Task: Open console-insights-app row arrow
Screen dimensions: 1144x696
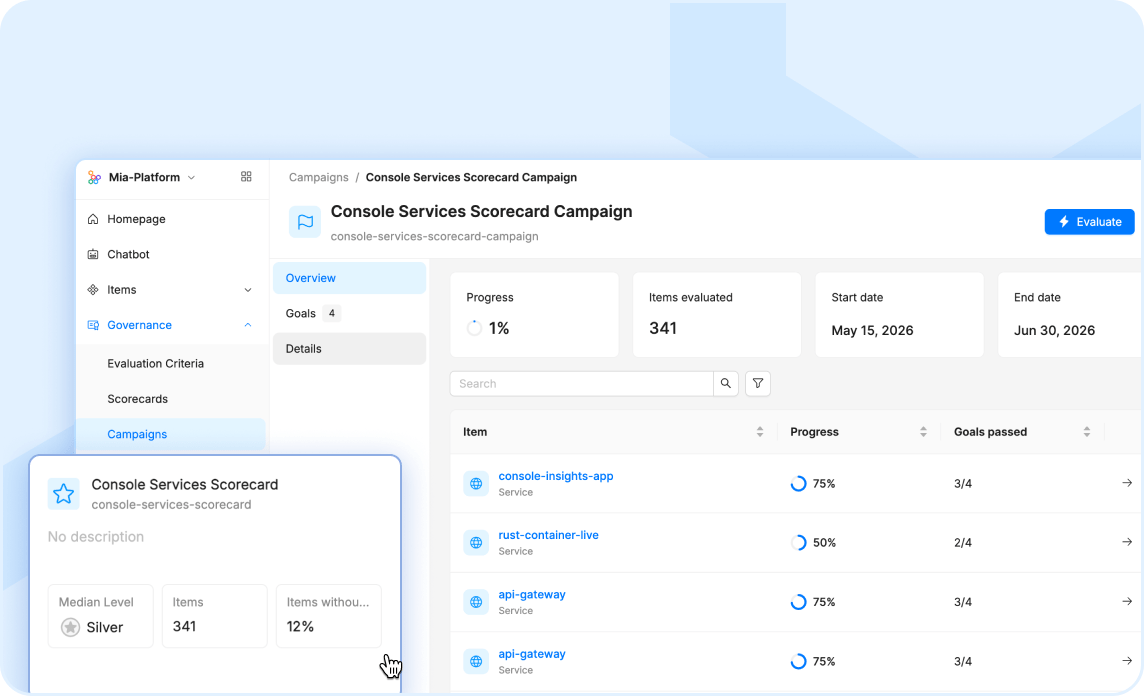Action: click(1126, 483)
